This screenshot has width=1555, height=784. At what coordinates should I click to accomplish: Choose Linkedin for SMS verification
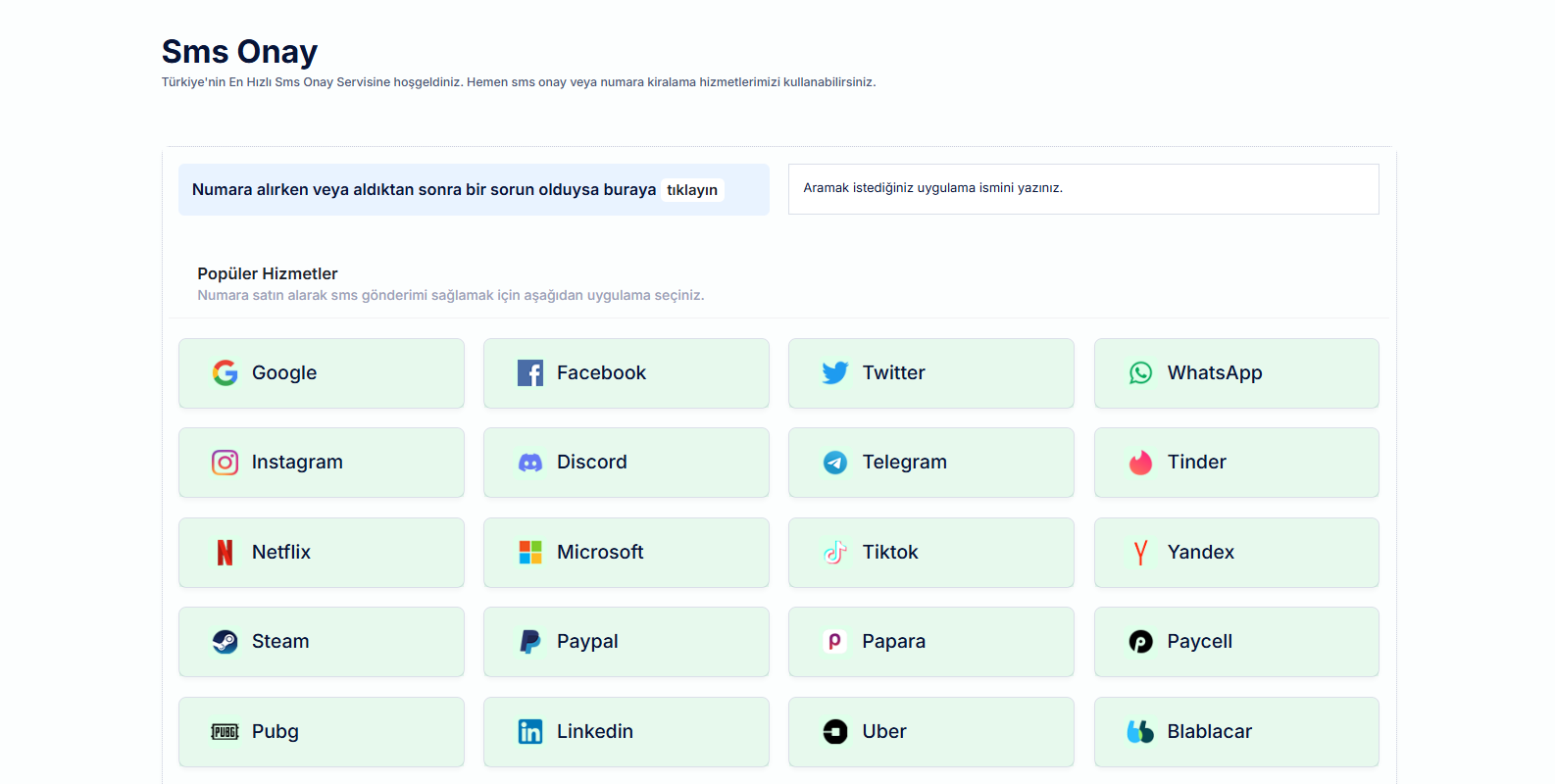click(626, 732)
